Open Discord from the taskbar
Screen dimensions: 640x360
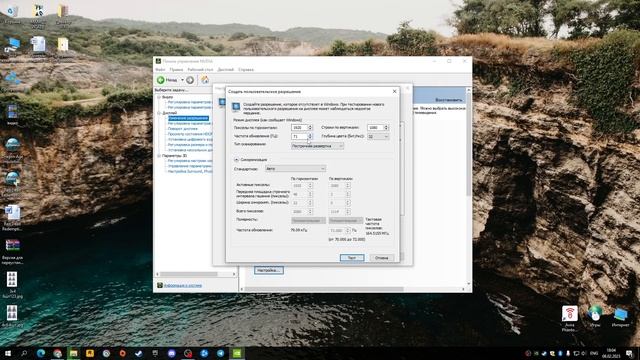click(x=171, y=353)
